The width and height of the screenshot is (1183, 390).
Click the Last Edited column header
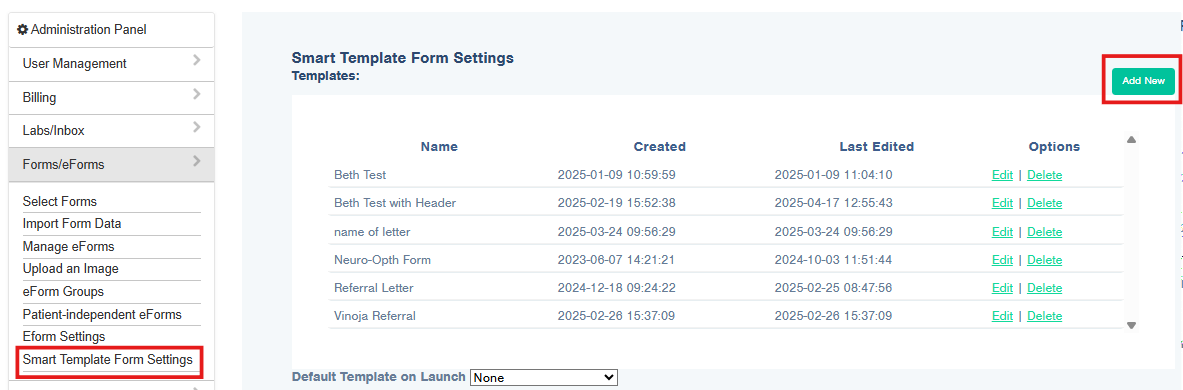tap(877, 146)
